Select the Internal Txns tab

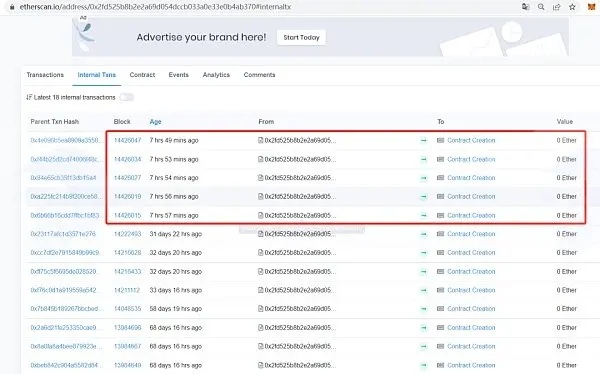[96, 75]
